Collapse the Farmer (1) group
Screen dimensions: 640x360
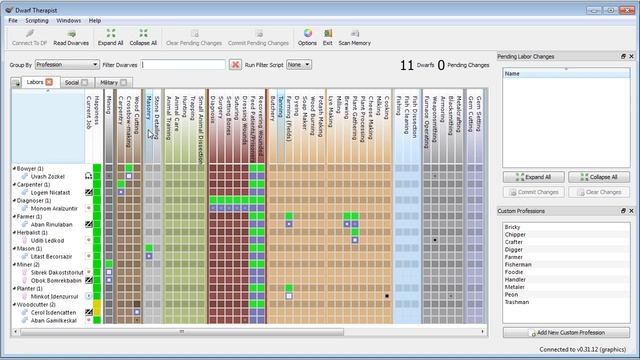[x=14, y=216]
